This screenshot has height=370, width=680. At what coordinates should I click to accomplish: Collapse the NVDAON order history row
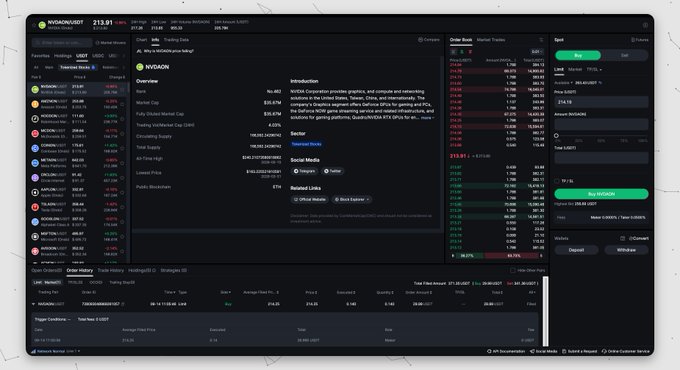[33, 304]
